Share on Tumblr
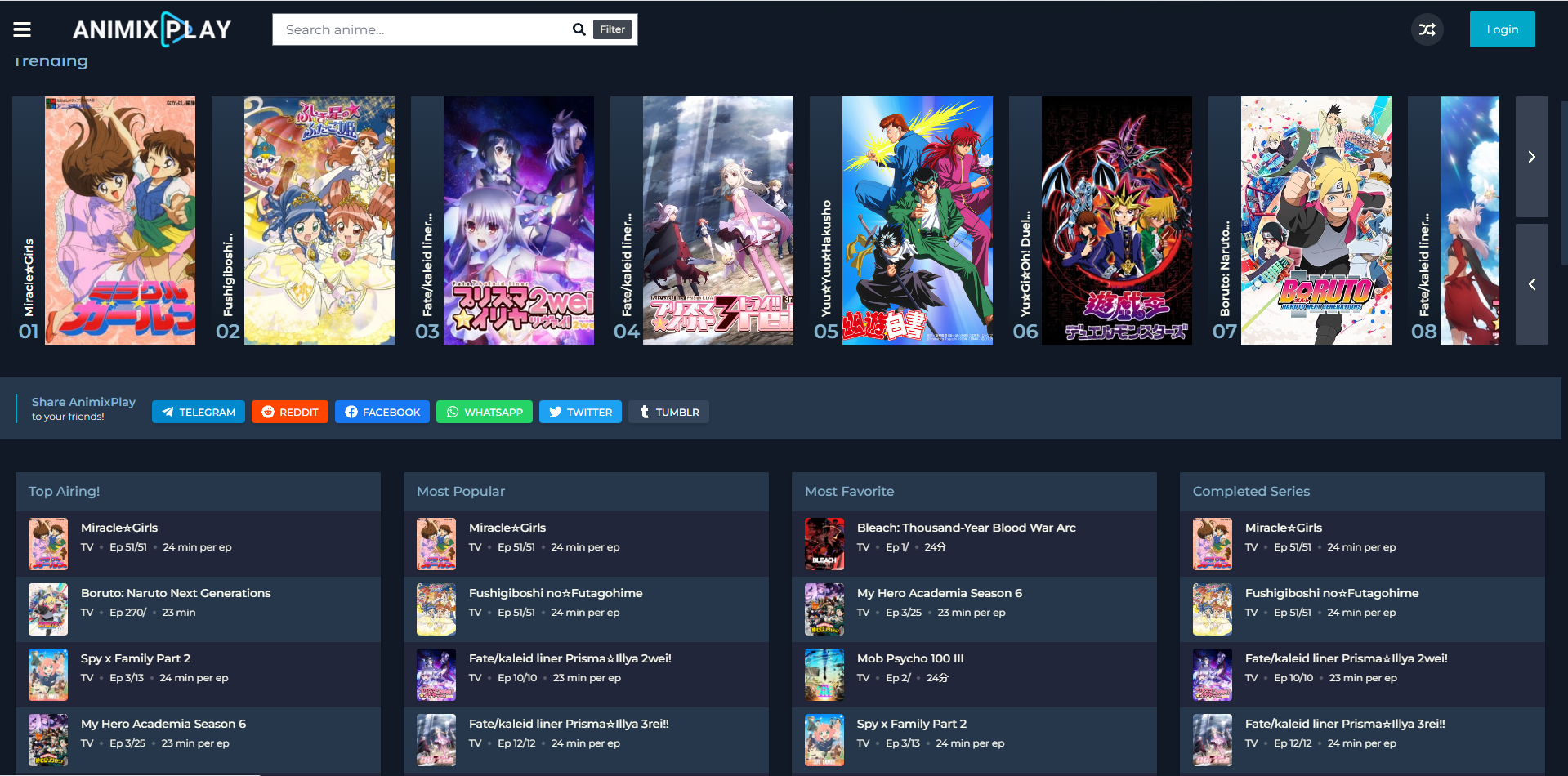 [669, 412]
